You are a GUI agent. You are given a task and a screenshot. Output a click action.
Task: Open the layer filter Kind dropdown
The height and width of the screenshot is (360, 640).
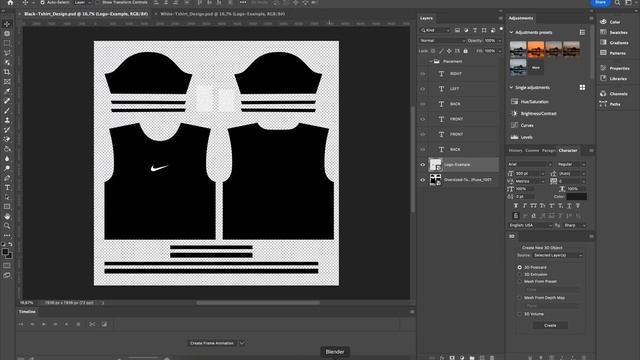tap(435, 30)
